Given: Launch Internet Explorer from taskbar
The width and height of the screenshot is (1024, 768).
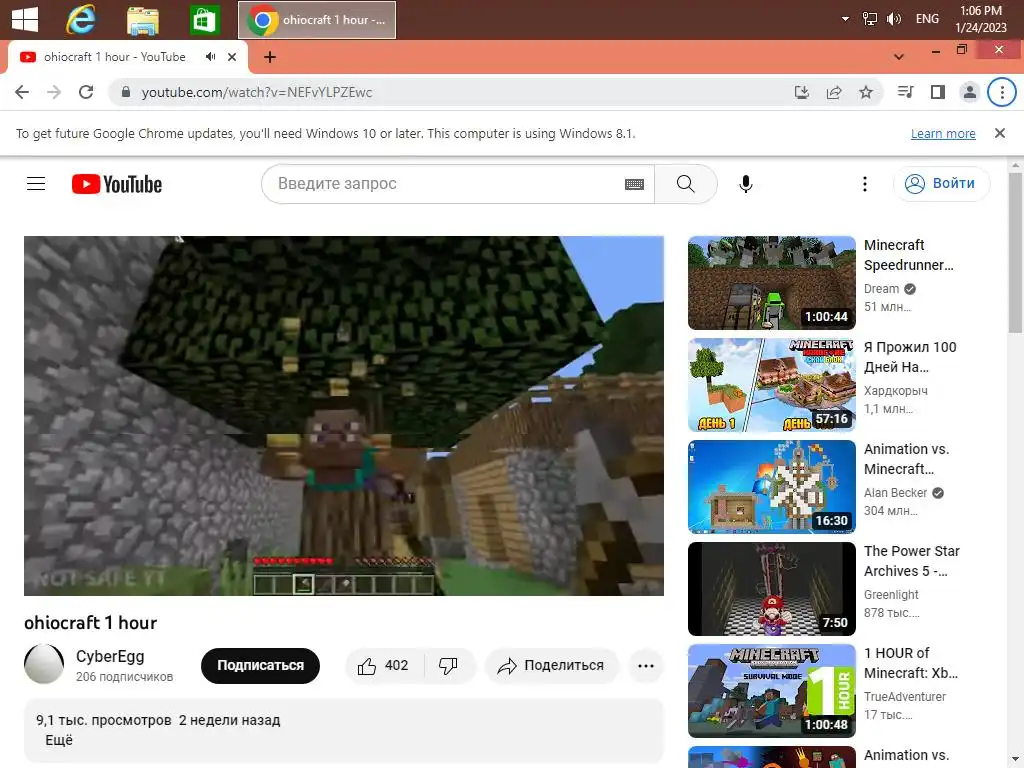Looking at the screenshot, I should tap(81, 20).
